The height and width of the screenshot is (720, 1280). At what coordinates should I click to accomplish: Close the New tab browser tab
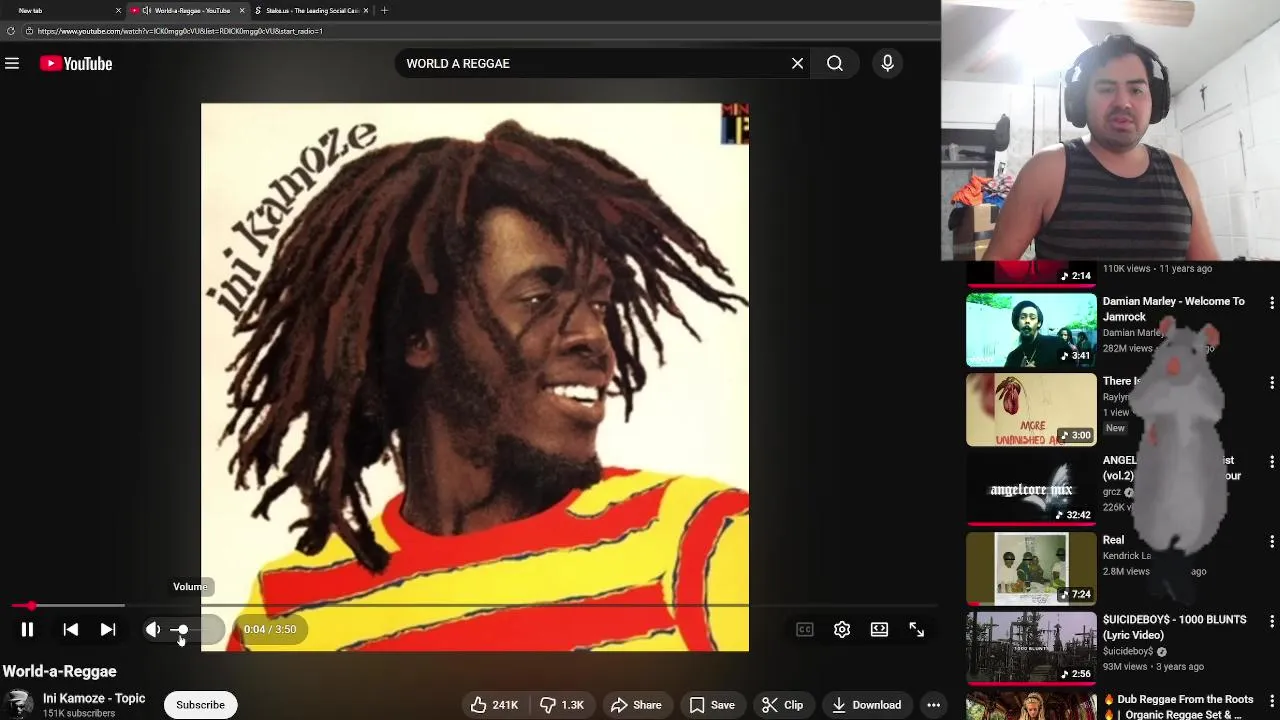(x=118, y=10)
